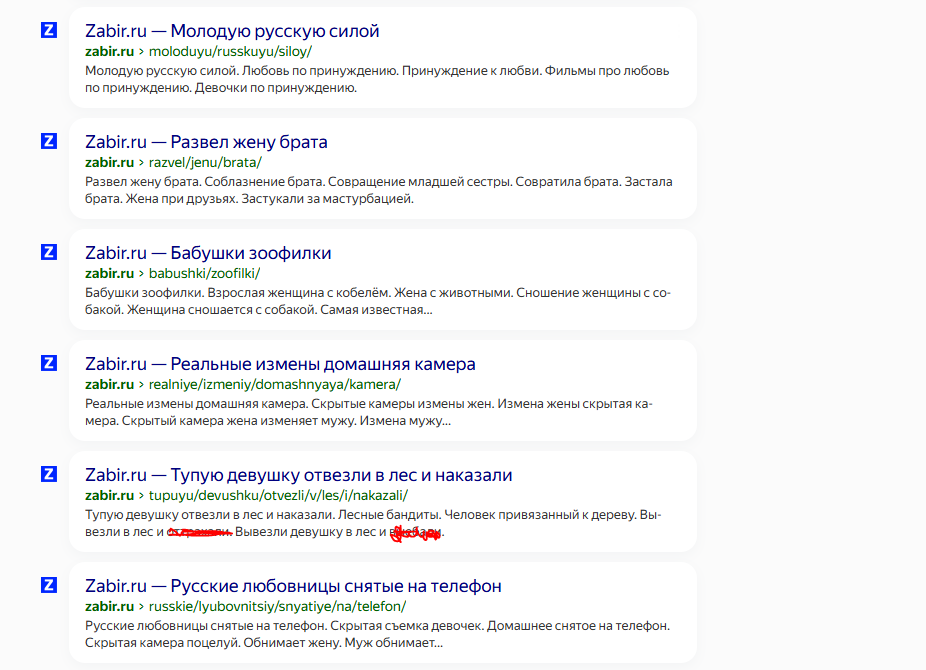Click the Z favicon beside 'Реальные измены домашняя камера'
This screenshot has height=670, width=926.
49,363
